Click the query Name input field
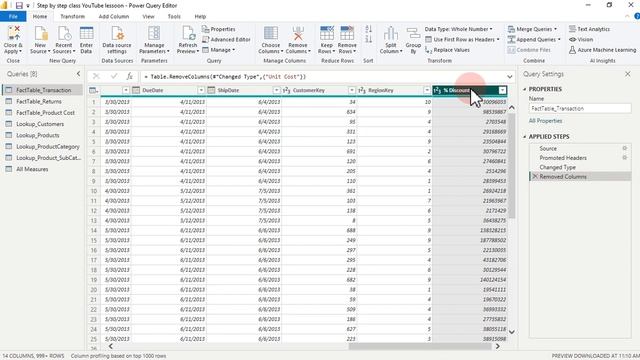Screen dimensions: 640x360 coord(580,109)
